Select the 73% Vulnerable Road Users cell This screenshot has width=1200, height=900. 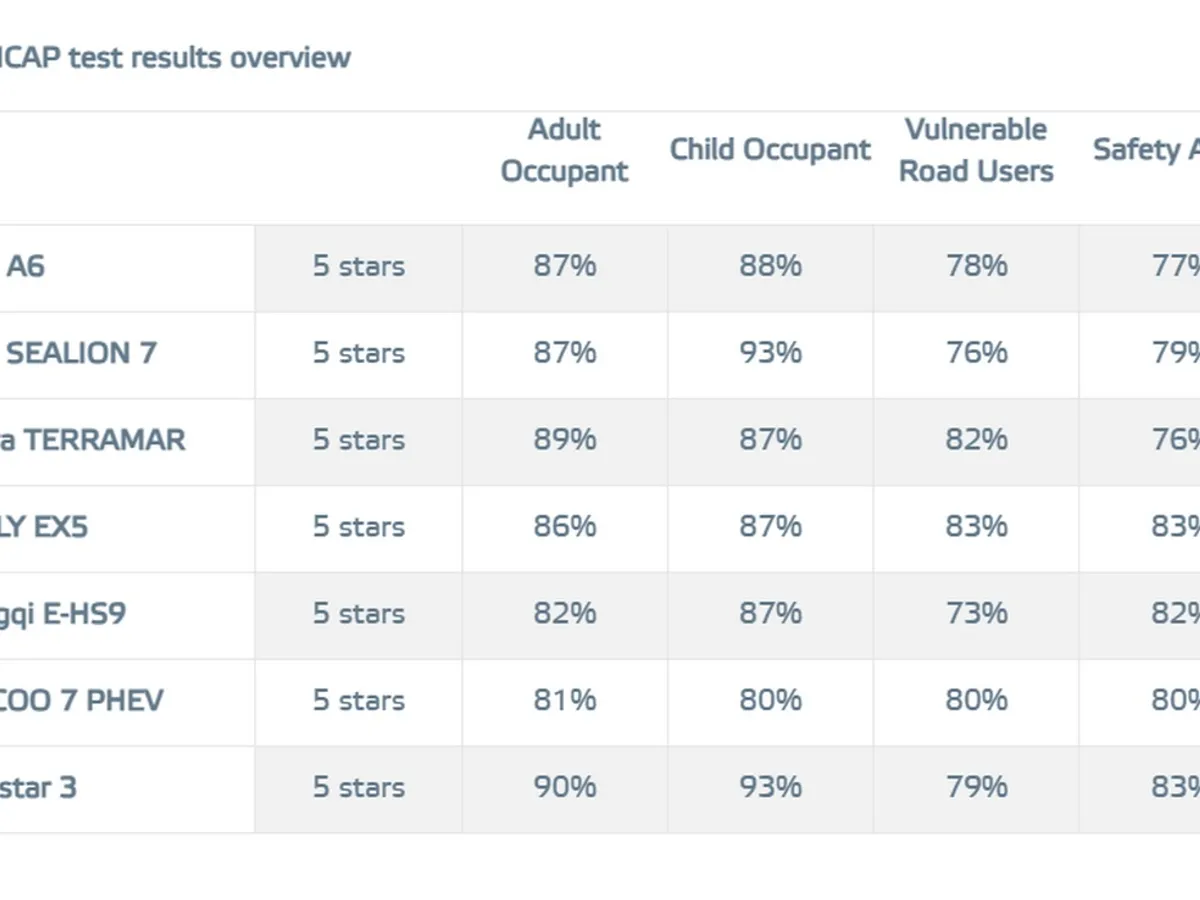976,613
